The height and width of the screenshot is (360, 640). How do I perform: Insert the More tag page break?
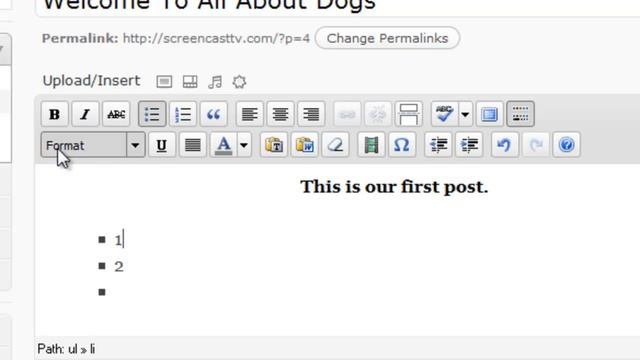(409, 114)
